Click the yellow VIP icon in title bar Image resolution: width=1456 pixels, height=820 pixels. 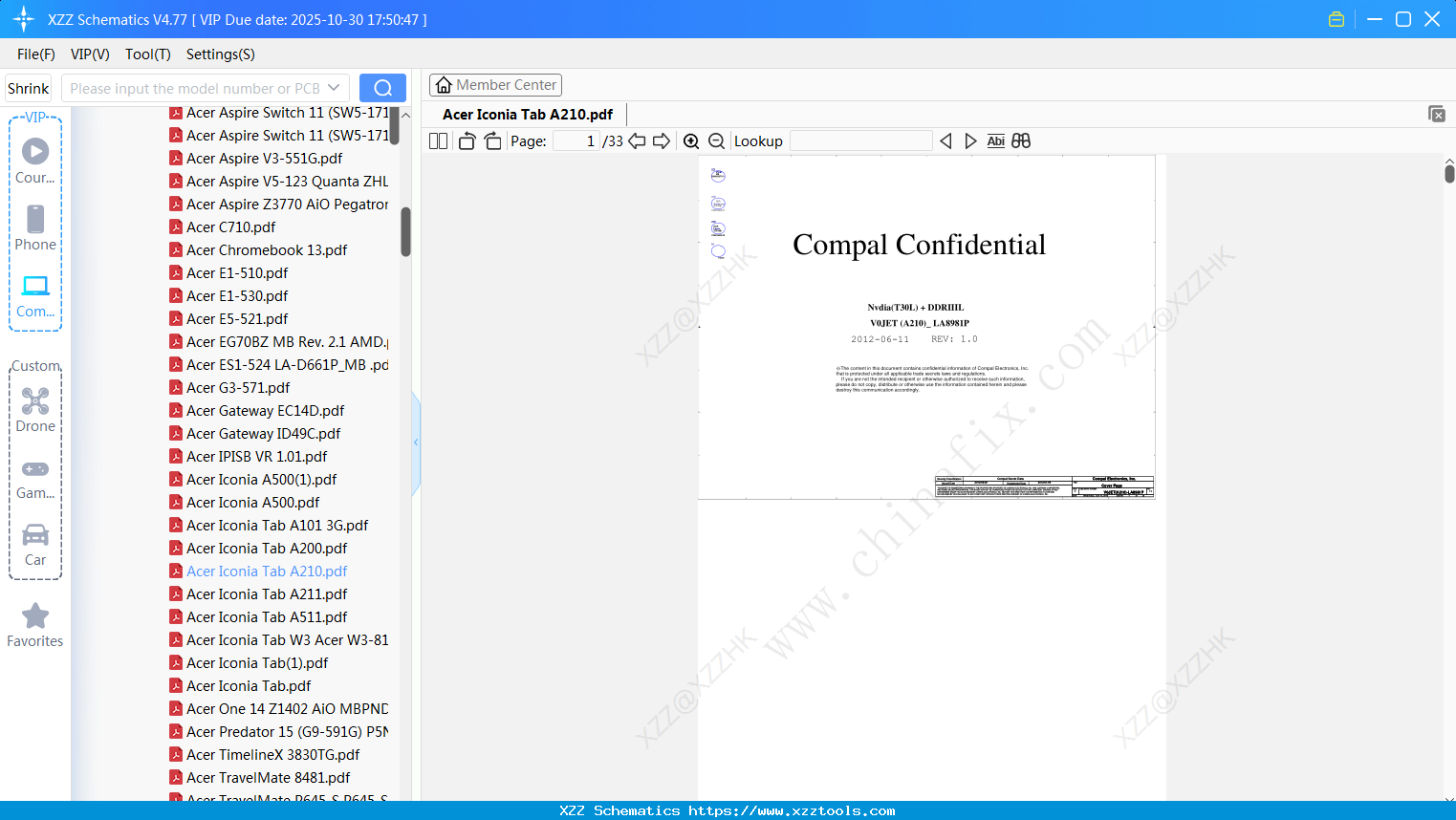coord(1336,19)
